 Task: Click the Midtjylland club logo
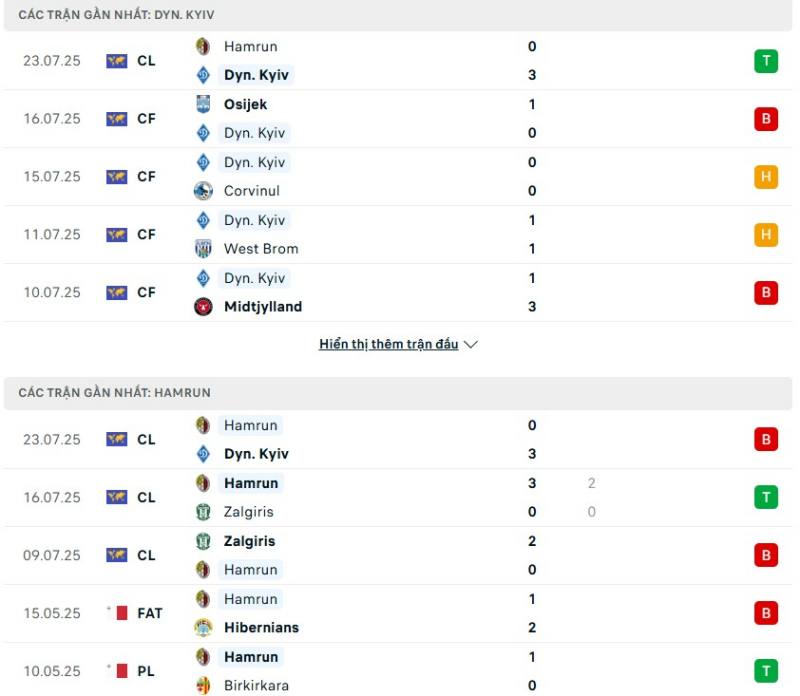point(203,307)
